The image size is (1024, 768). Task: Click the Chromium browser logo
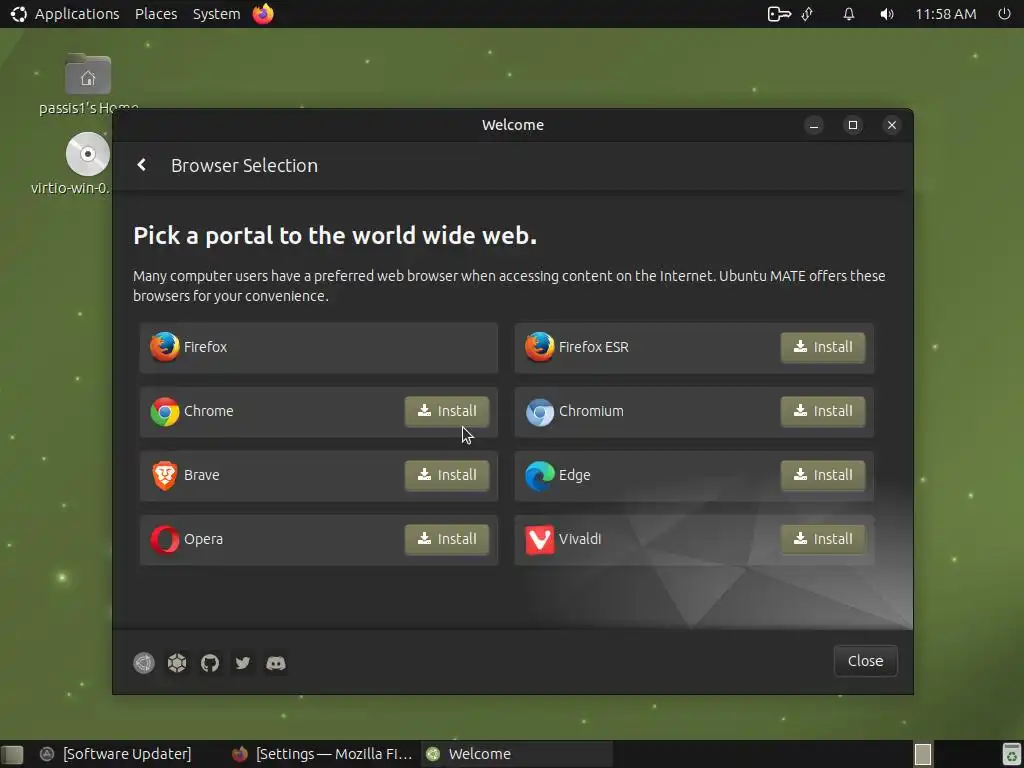[x=539, y=411]
